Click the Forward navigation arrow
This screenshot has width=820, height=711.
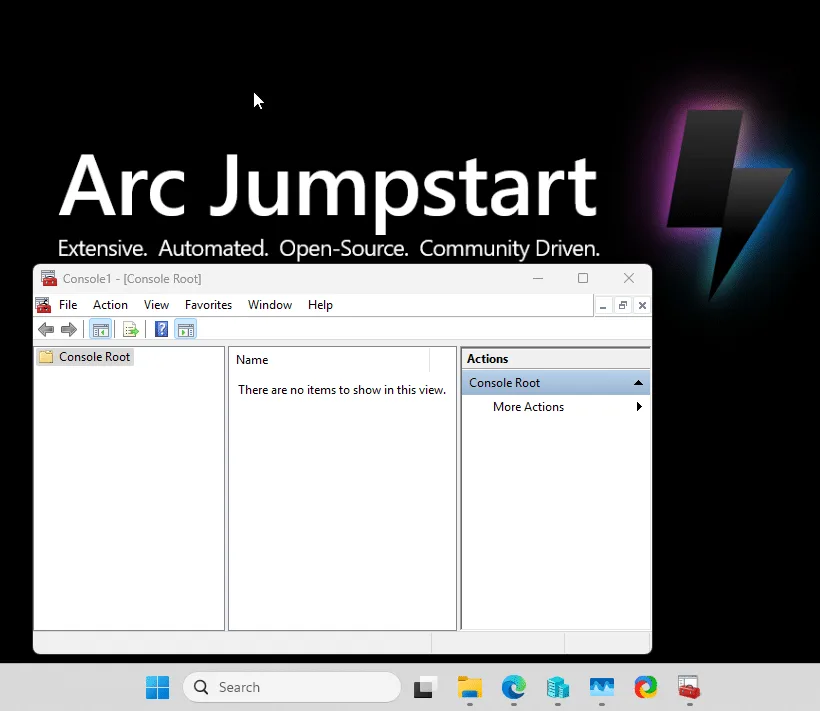coord(69,329)
